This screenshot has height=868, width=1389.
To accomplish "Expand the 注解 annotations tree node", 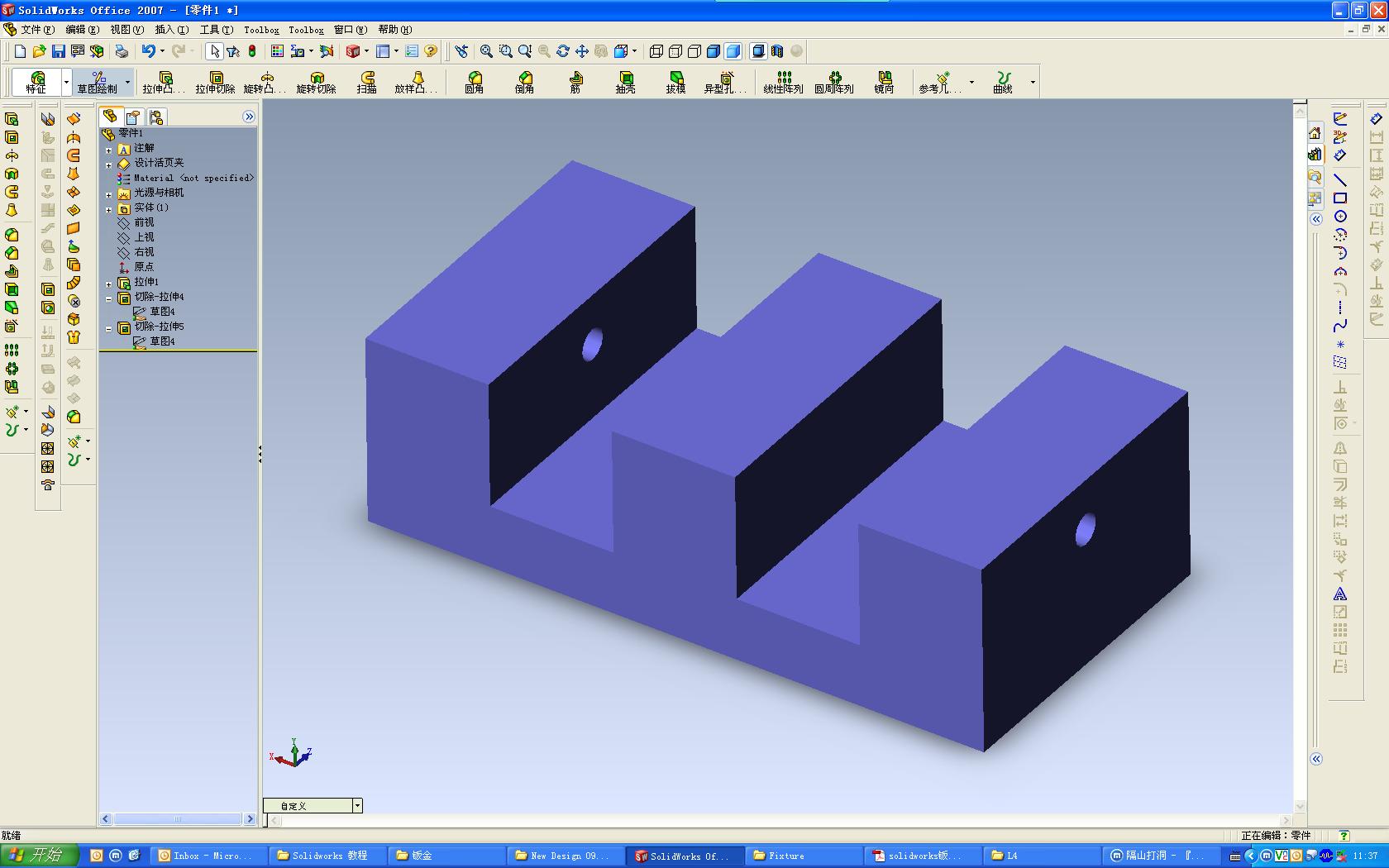I will [108, 150].
